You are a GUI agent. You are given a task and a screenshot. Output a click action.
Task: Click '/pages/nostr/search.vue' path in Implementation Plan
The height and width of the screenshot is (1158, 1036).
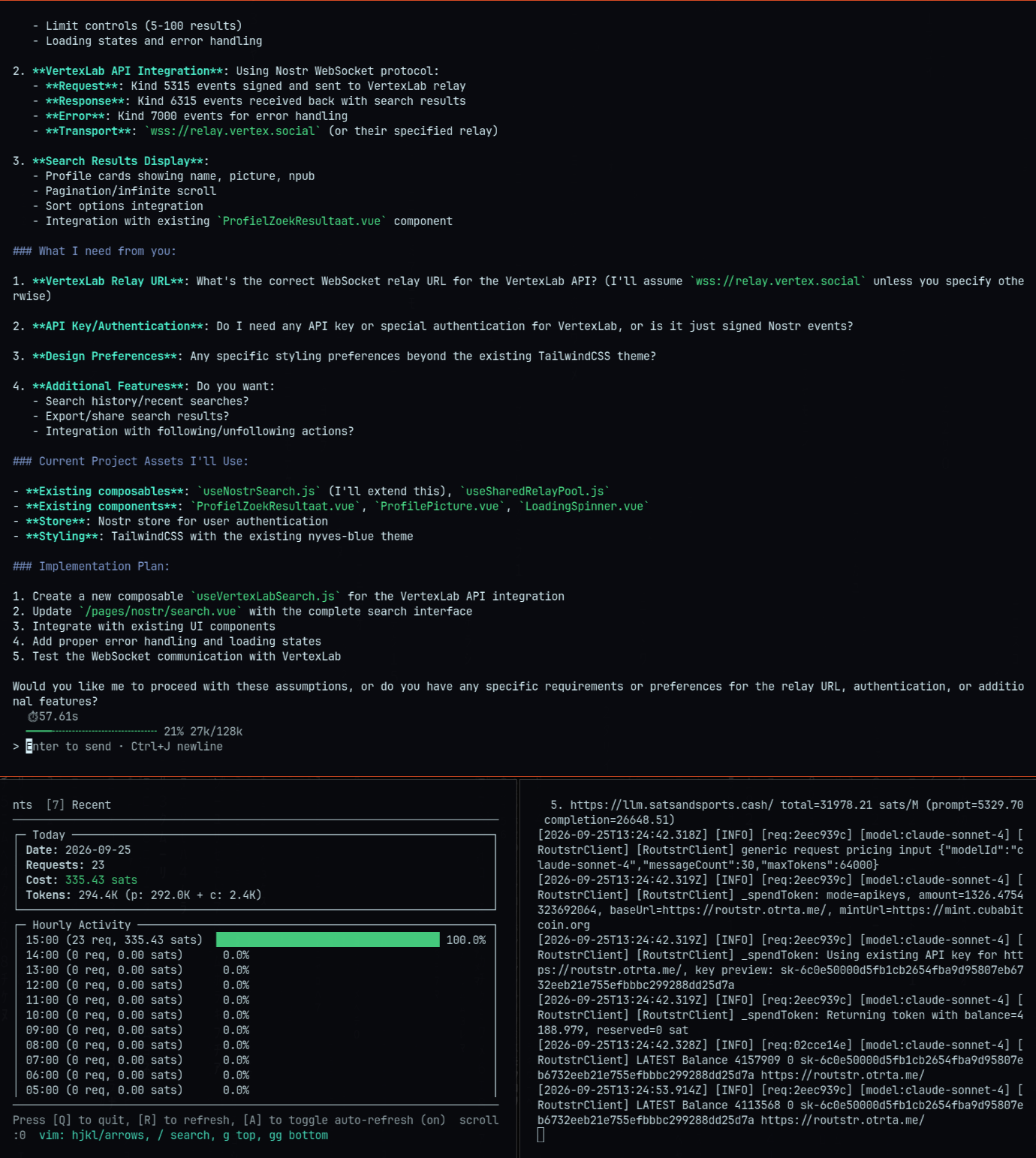click(x=161, y=612)
